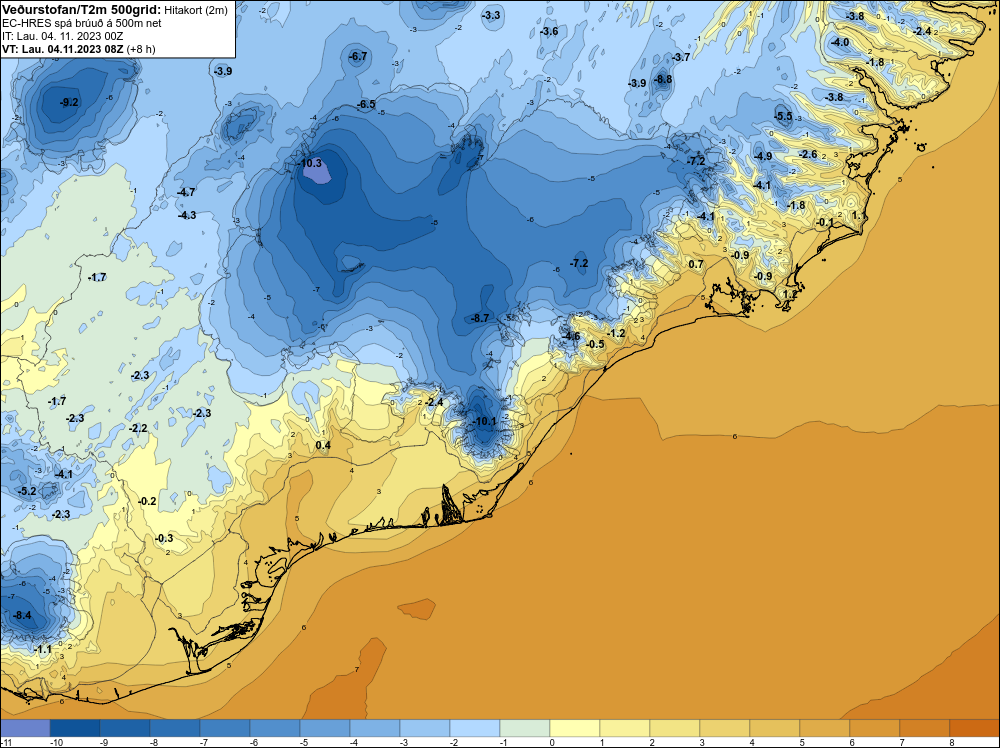Screen dimensions: 1000x748
Task: Click the 0.7 temperature label
Action: coord(696,264)
